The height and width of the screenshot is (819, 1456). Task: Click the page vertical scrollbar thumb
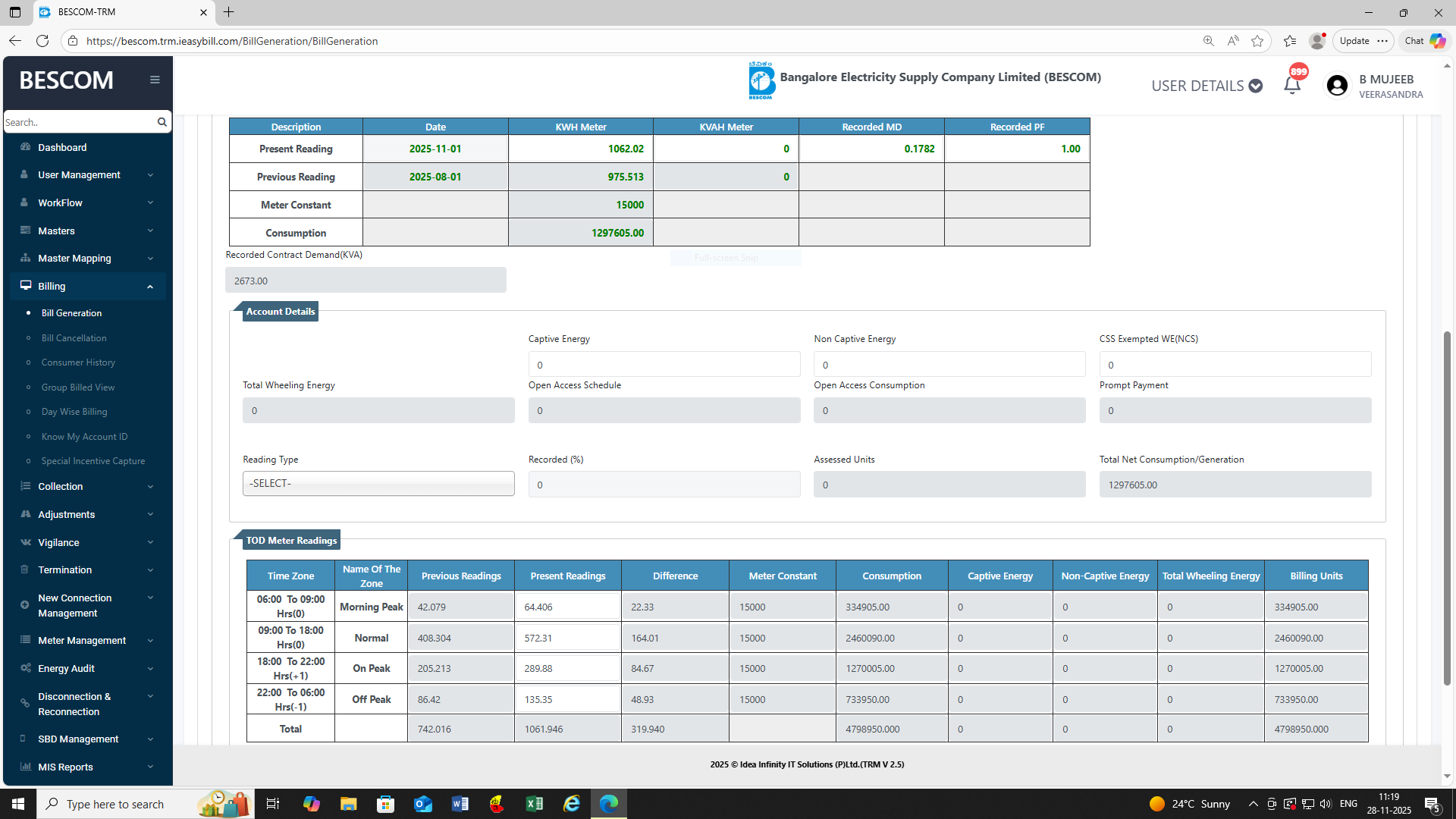pyautogui.click(x=1447, y=508)
